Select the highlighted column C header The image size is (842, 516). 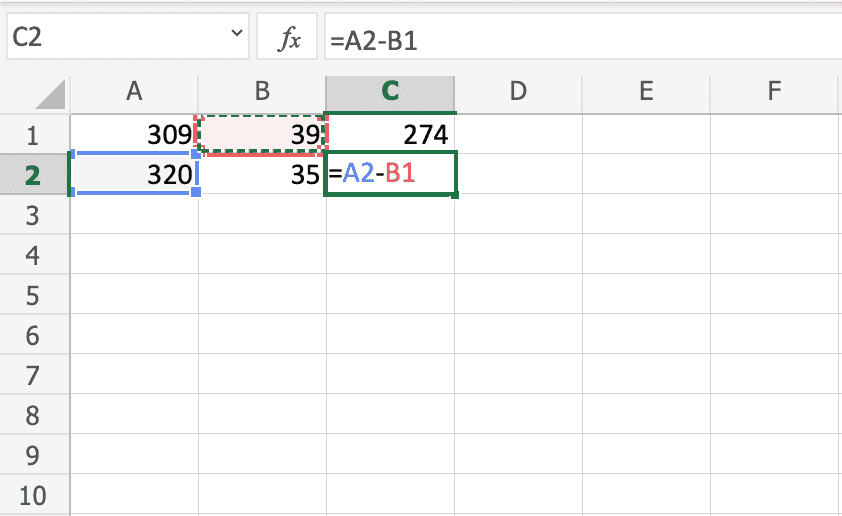[x=390, y=92]
